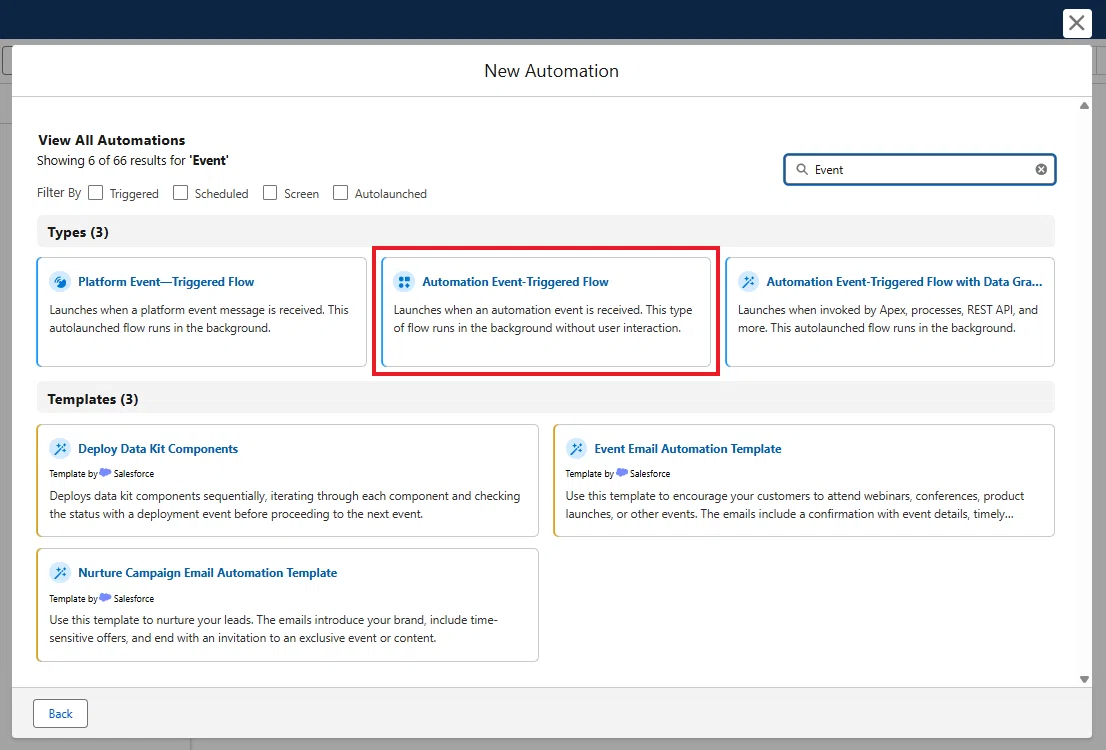Click 'Template by Salesforce' under Deploy Data Kit
The height and width of the screenshot is (750, 1106).
tap(102, 473)
